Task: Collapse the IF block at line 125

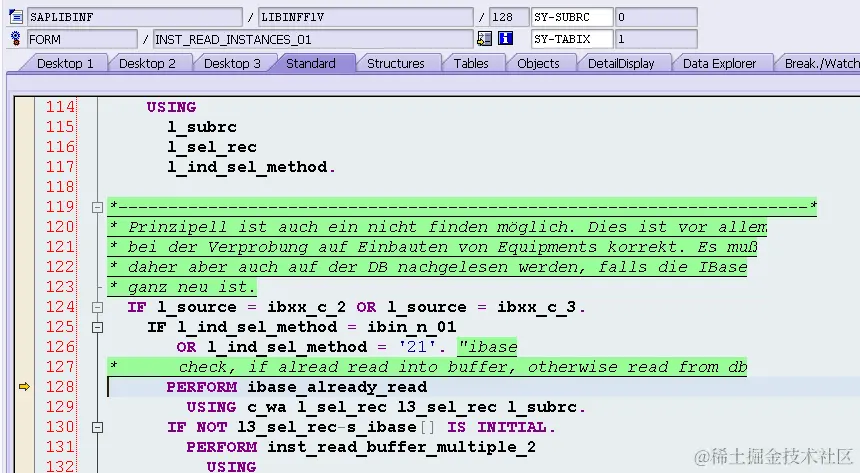Action: pos(97,328)
